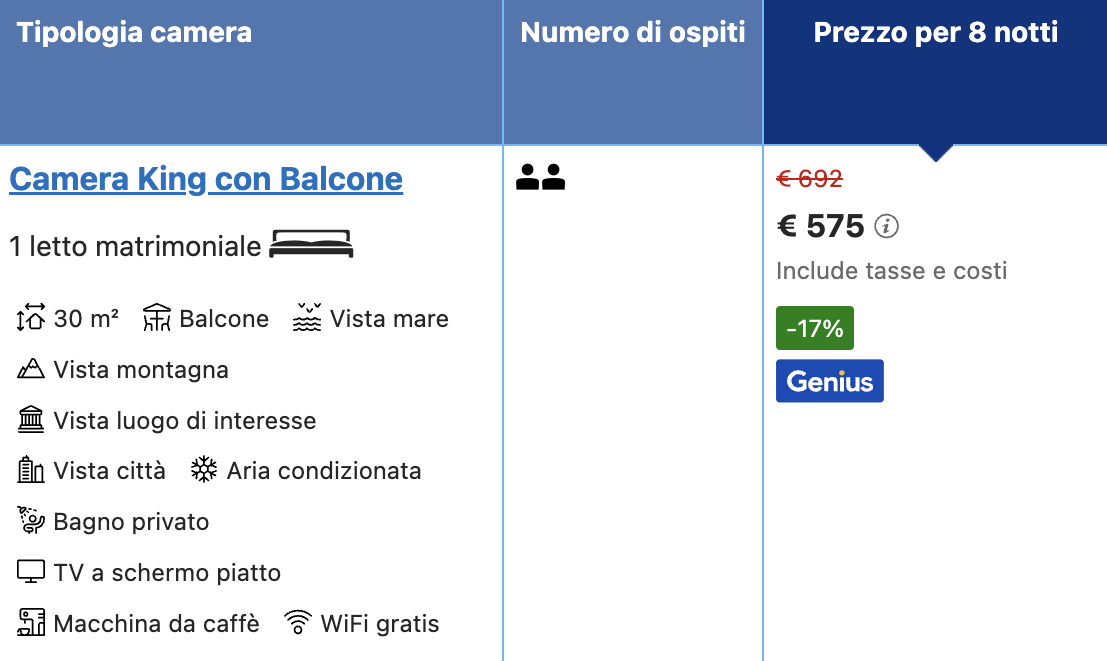Click the Vista montagna mountain icon

click(x=31, y=369)
